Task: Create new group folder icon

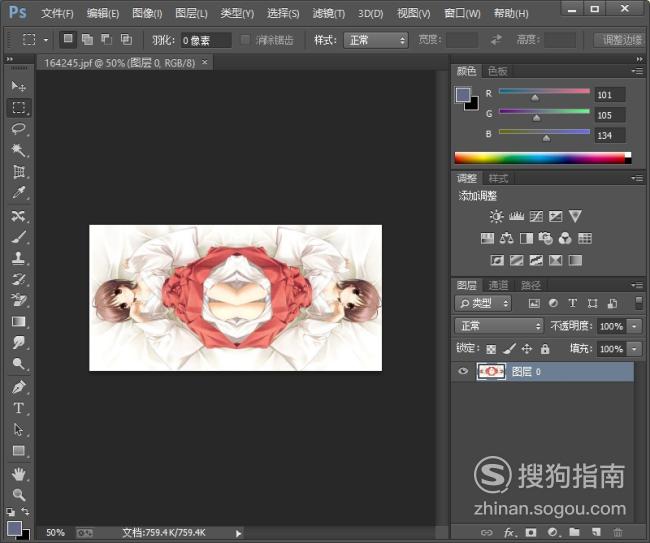Action: [x=574, y=532]
